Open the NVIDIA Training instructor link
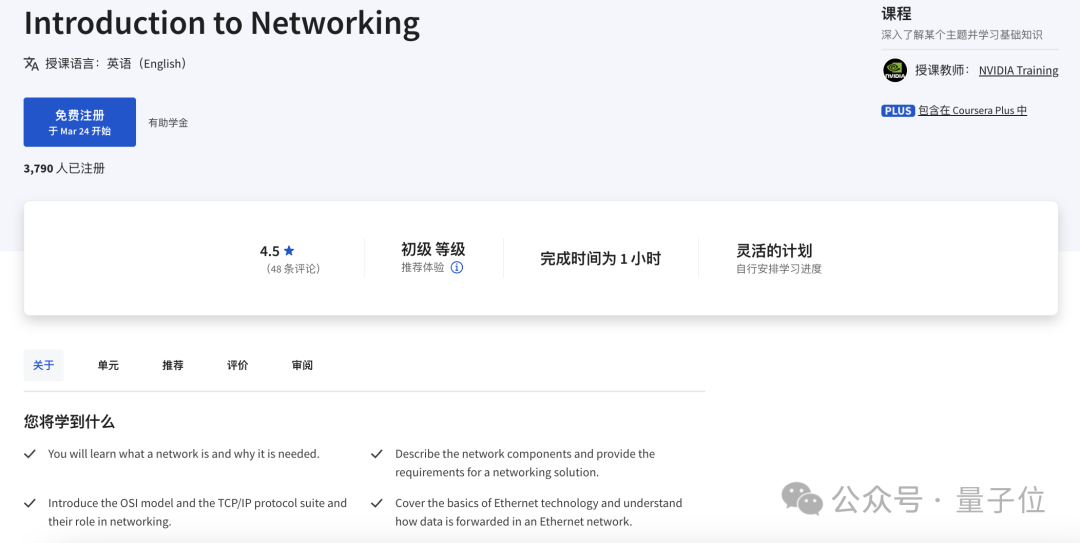The image size is (1080, 543). click(1018, 70)
